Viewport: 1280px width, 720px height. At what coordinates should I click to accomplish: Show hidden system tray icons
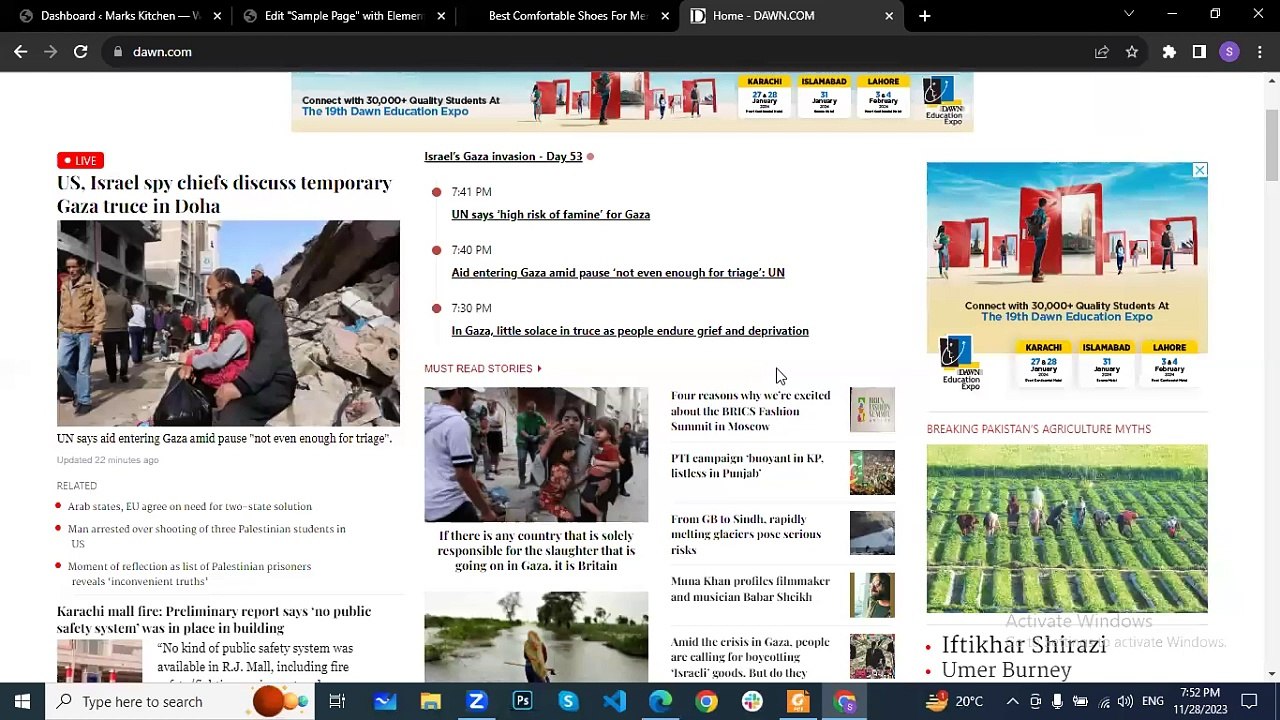[x=1012, y=701]
